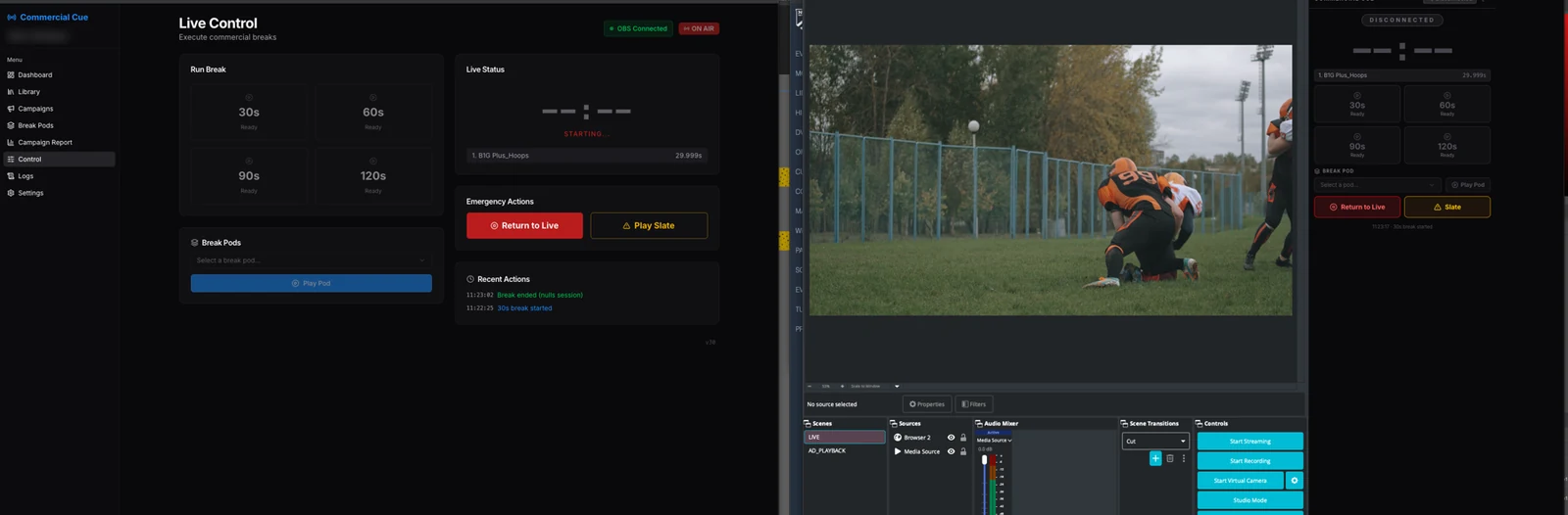The width and height of the screenshot is (1568, 515).
Task: Open the Scale to Window dropdown
Action: click(873, 386)
